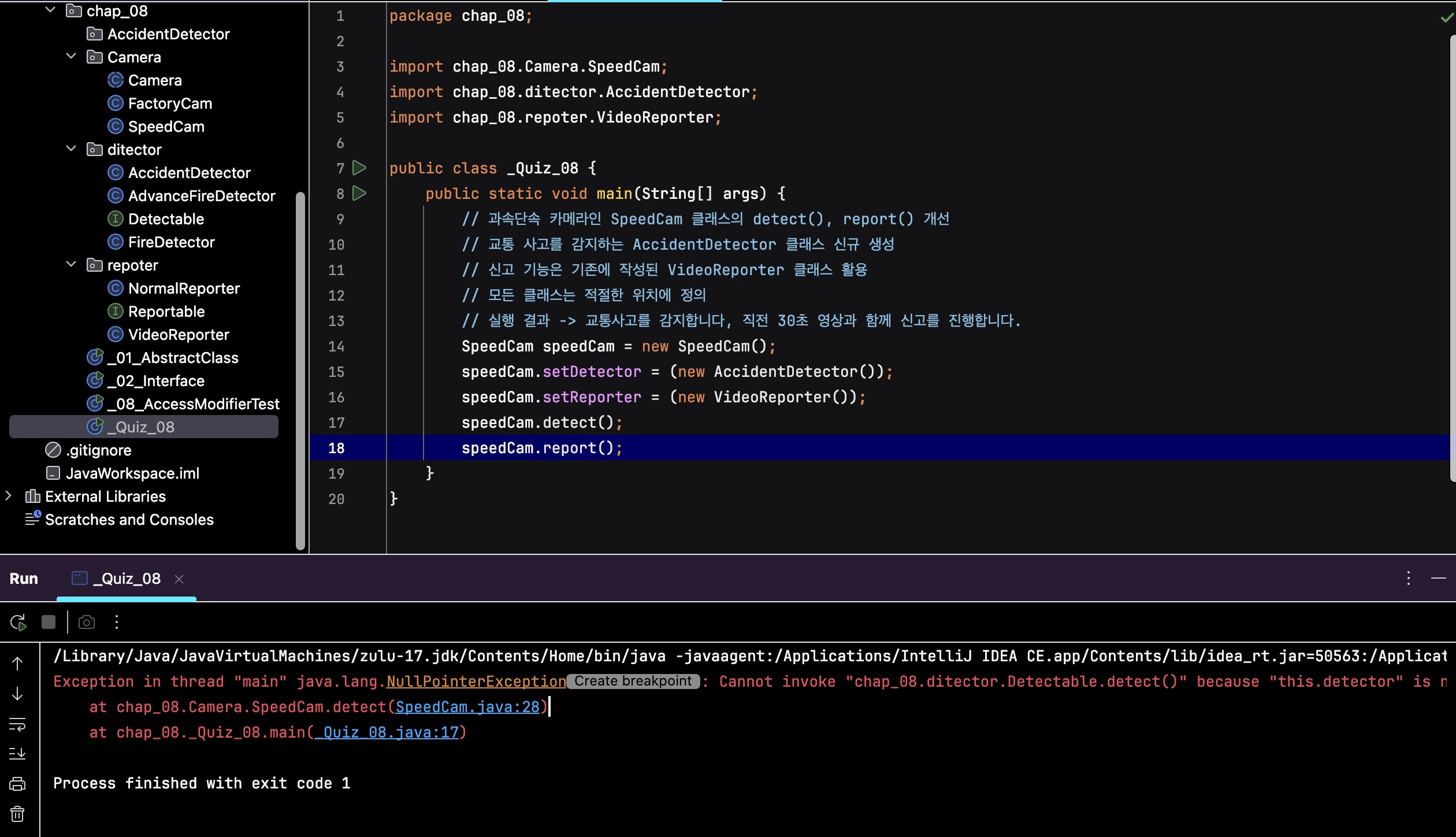The image size is (1456, 837).
Task: Expand the External Libraries node
Action: [x=9, y=496]
